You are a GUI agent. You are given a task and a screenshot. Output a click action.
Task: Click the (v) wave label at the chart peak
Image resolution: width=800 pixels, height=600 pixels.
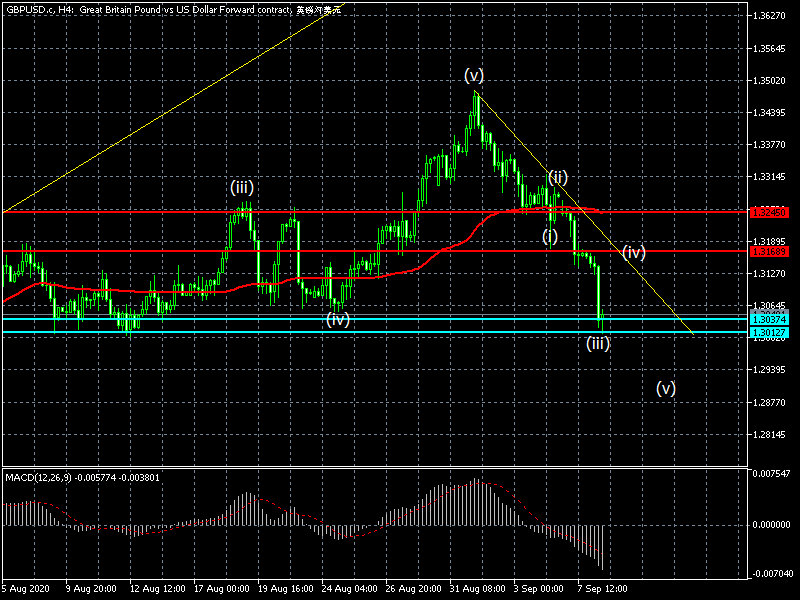coord(474,75)
